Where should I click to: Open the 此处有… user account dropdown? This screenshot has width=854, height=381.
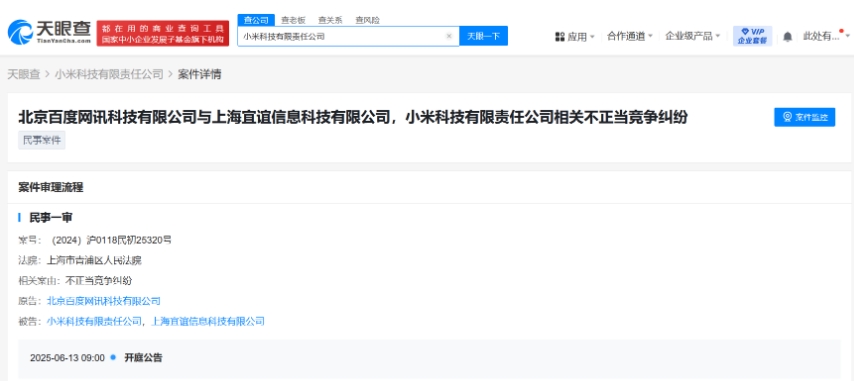[826, 36]
